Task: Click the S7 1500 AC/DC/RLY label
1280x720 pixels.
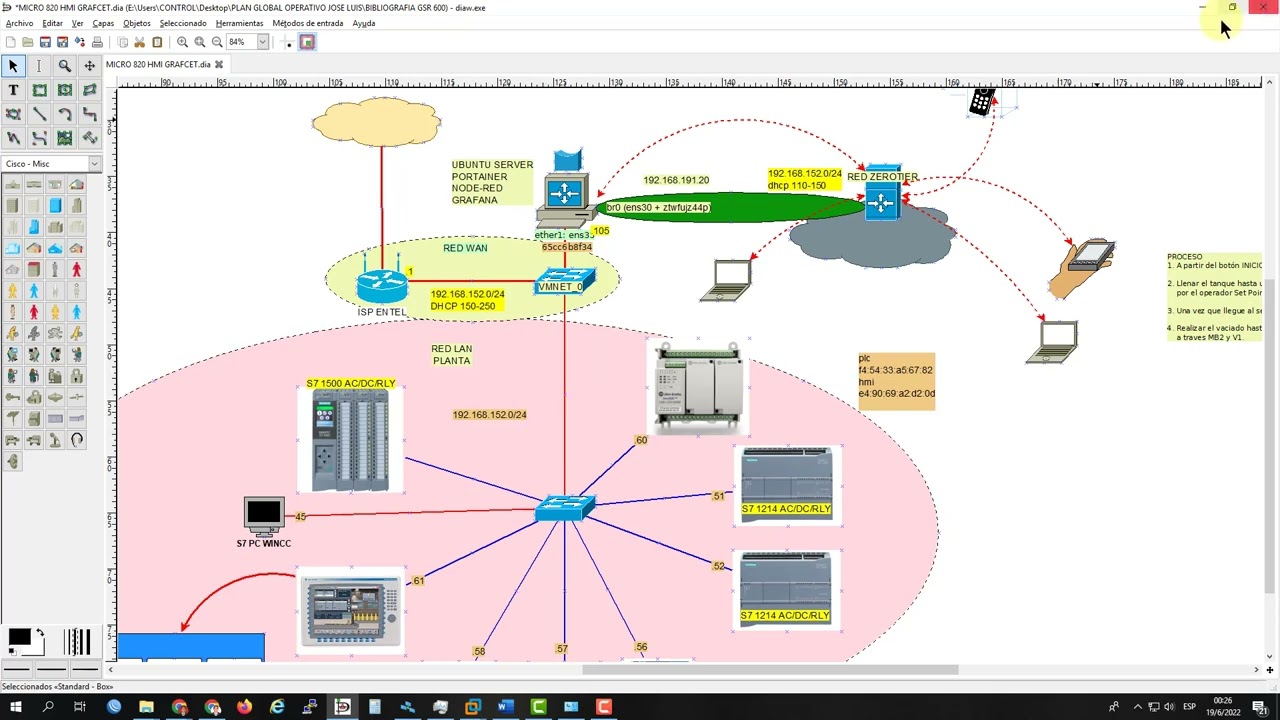Action: tap(350, 384)
